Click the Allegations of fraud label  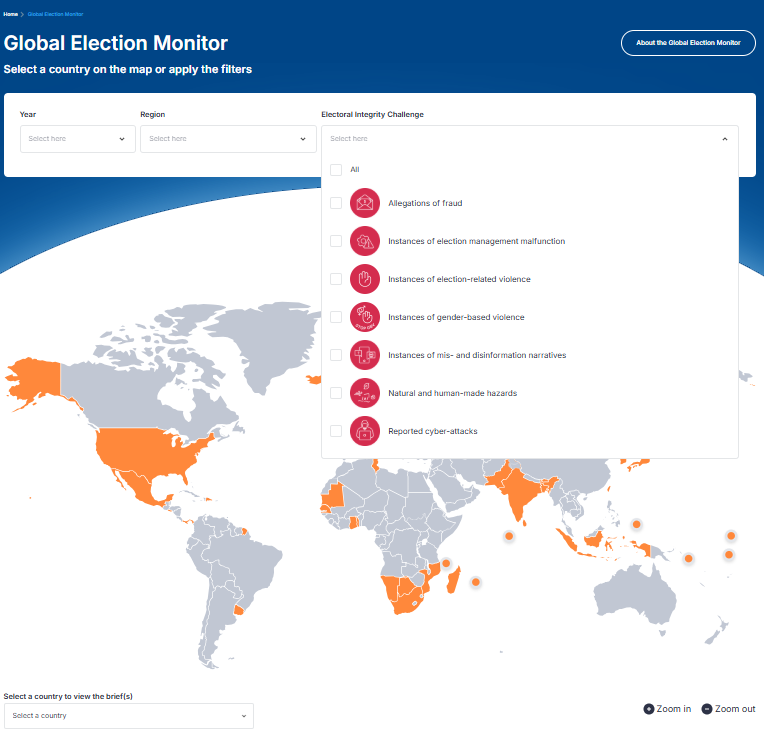click(x=425, y=203)
